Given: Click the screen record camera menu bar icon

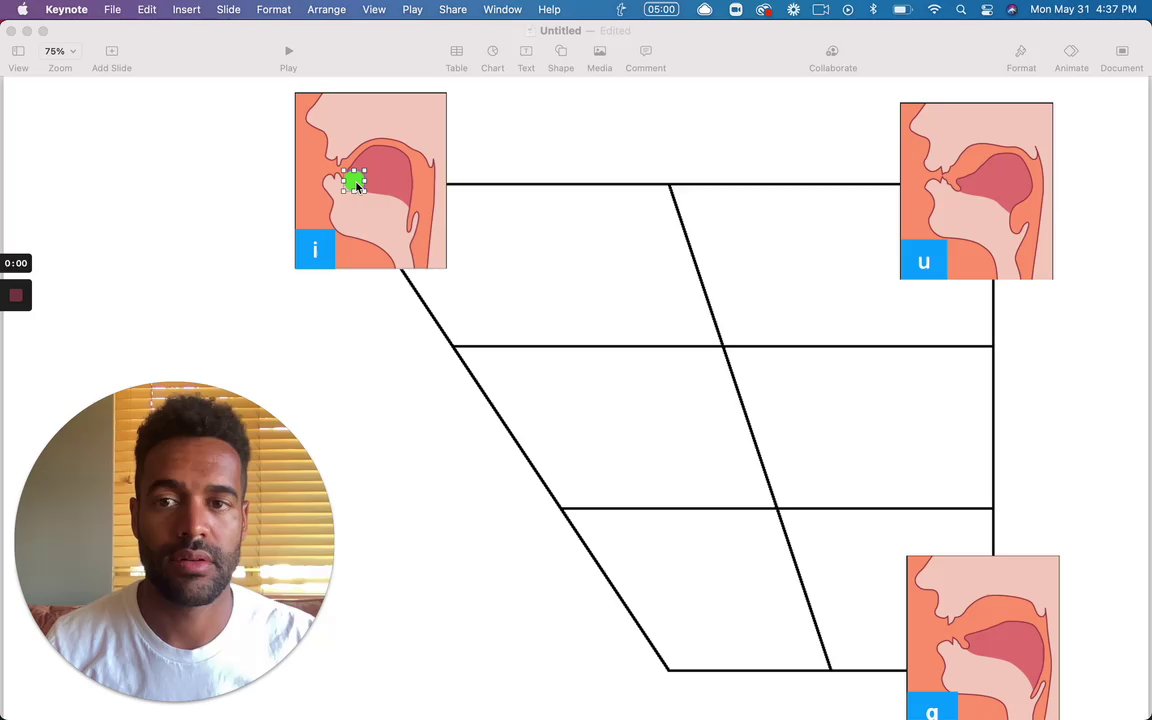Looking at the screenshot, I should coord(821,10).
